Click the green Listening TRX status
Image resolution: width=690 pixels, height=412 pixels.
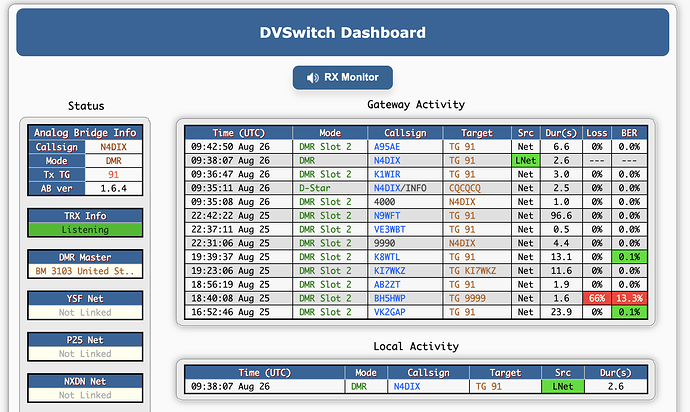click(85, 229)
